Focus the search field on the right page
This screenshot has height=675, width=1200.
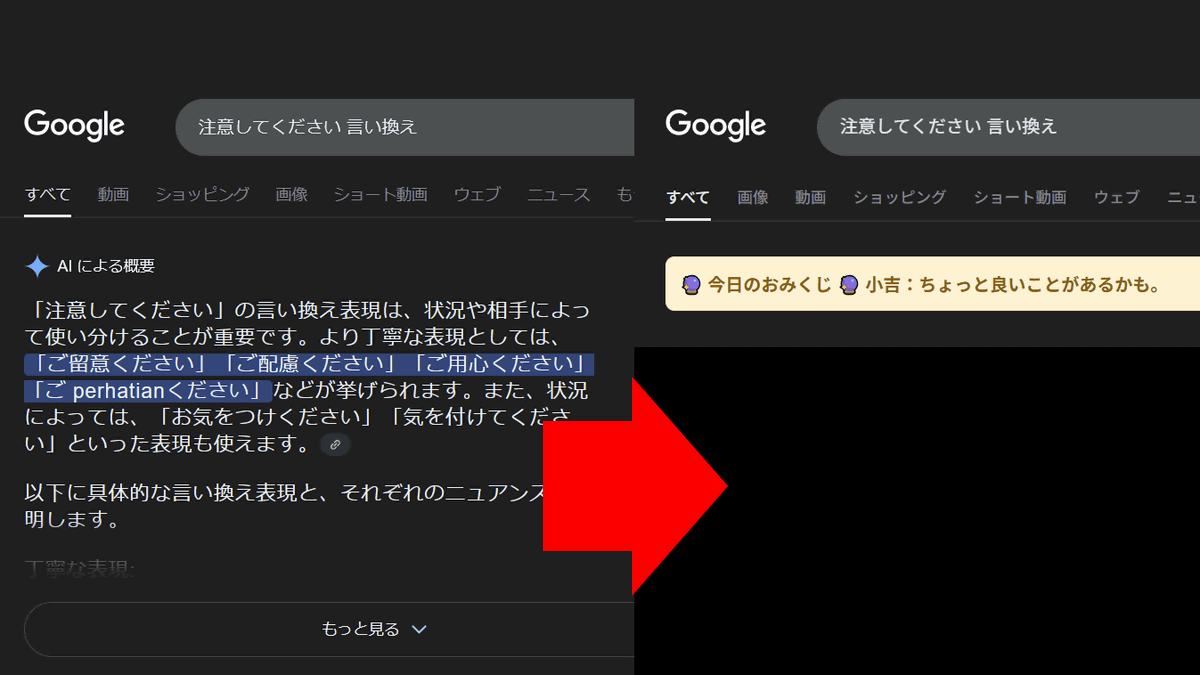pos(1000,127)
